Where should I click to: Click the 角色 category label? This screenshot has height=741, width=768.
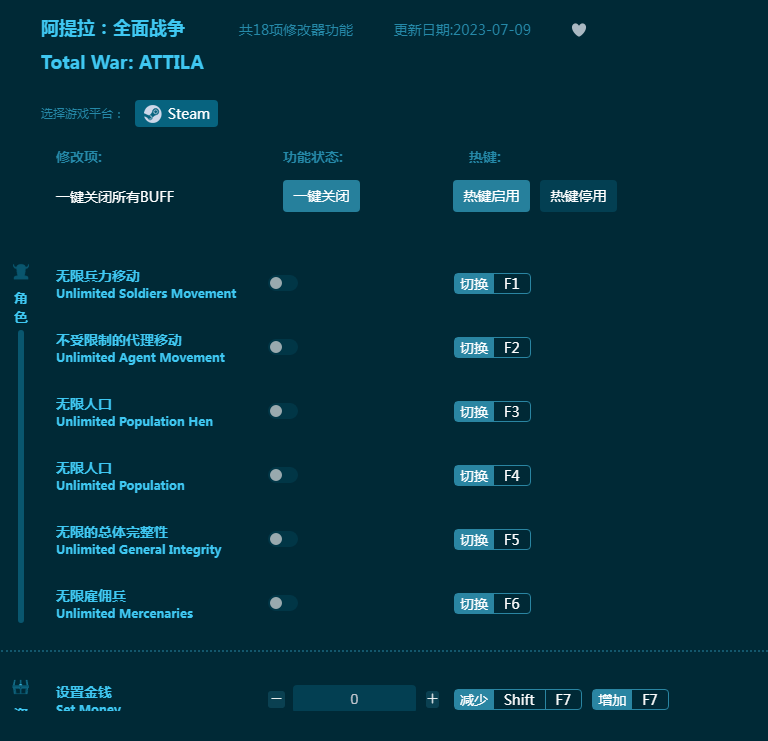tap(21, 308)
